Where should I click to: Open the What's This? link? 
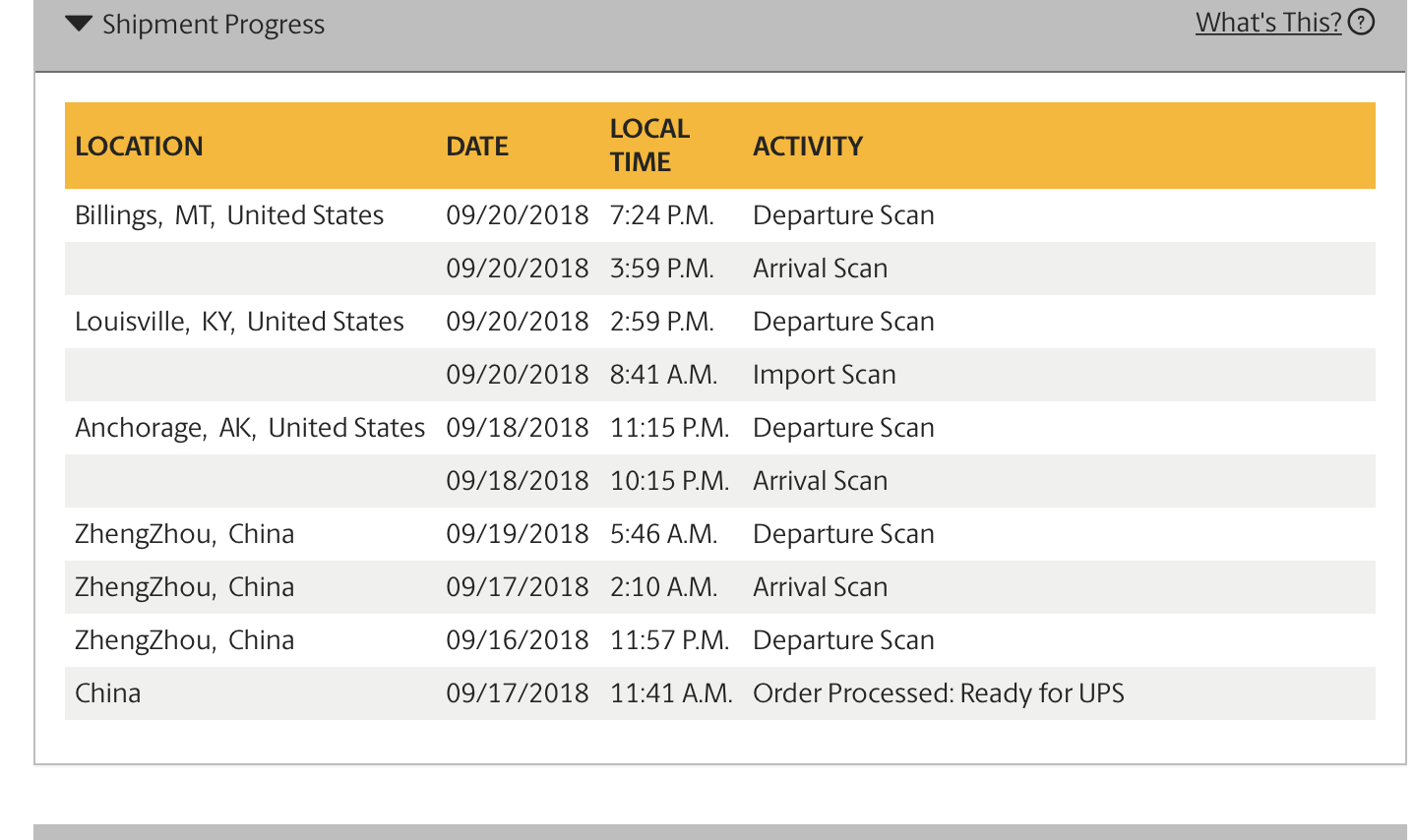pyautogui.click(x=1267, y=23)
